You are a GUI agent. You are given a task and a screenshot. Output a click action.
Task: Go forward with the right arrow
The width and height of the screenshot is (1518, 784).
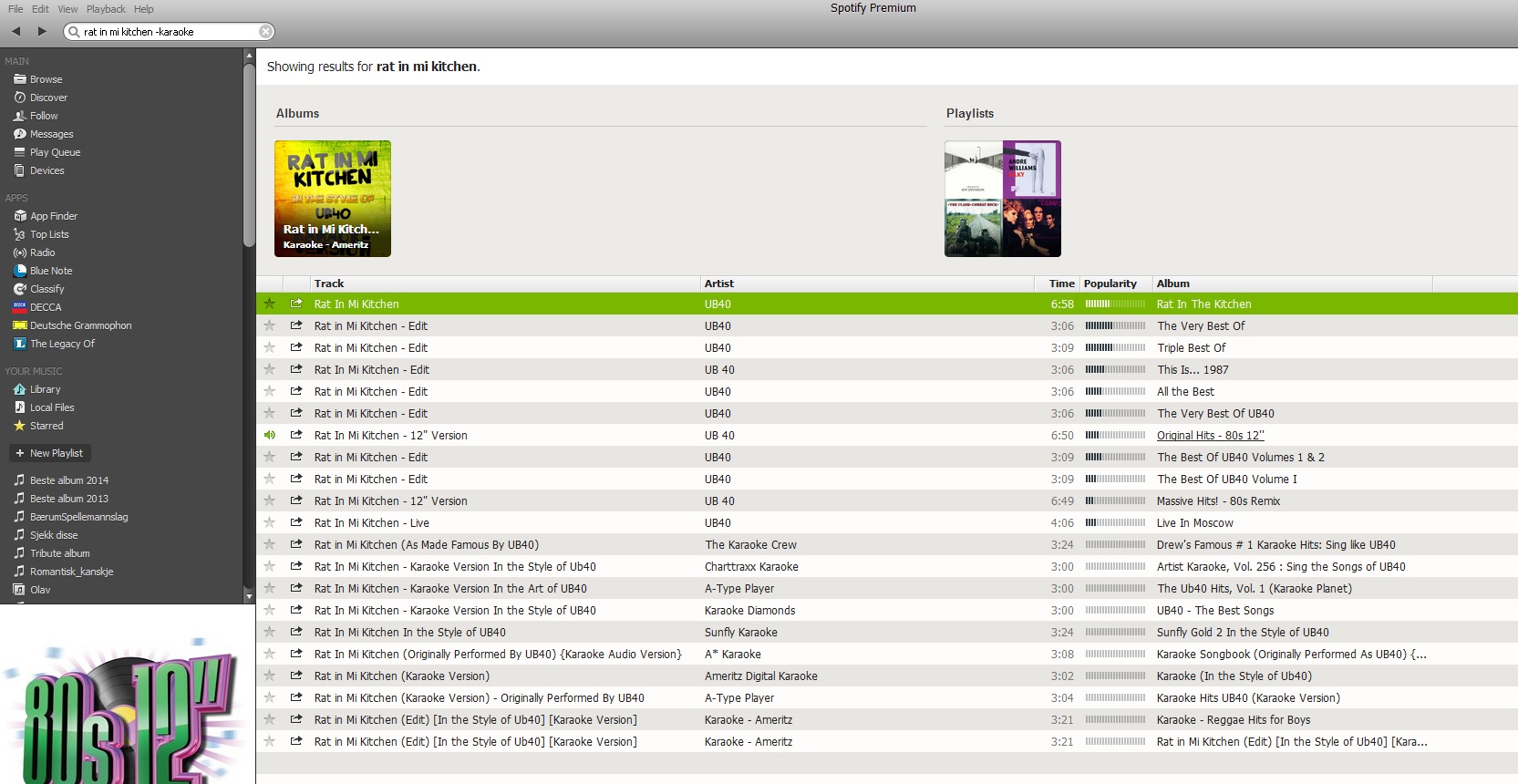coord(42,31)
